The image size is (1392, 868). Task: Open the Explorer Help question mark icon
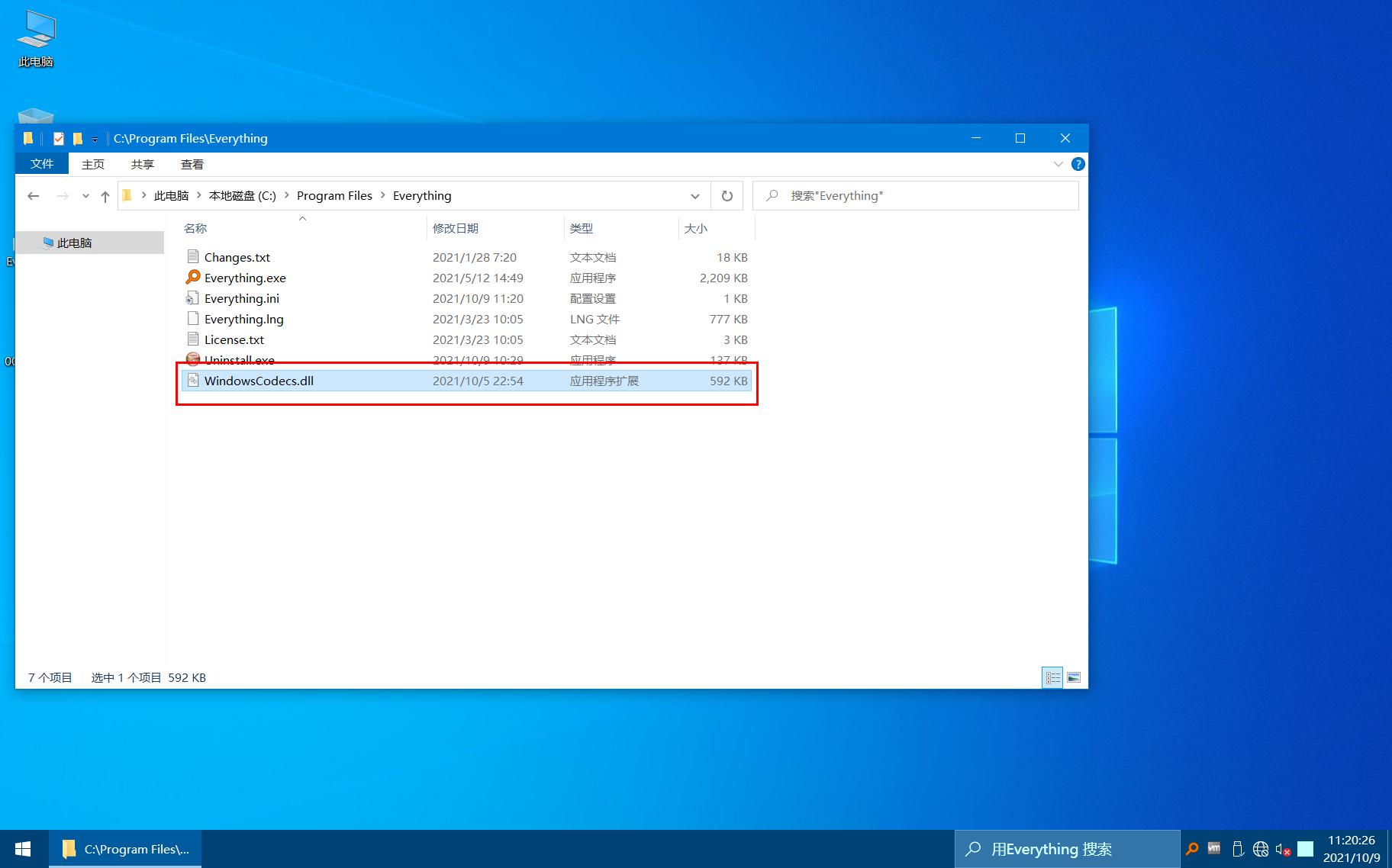click(x=1078, y=164)
